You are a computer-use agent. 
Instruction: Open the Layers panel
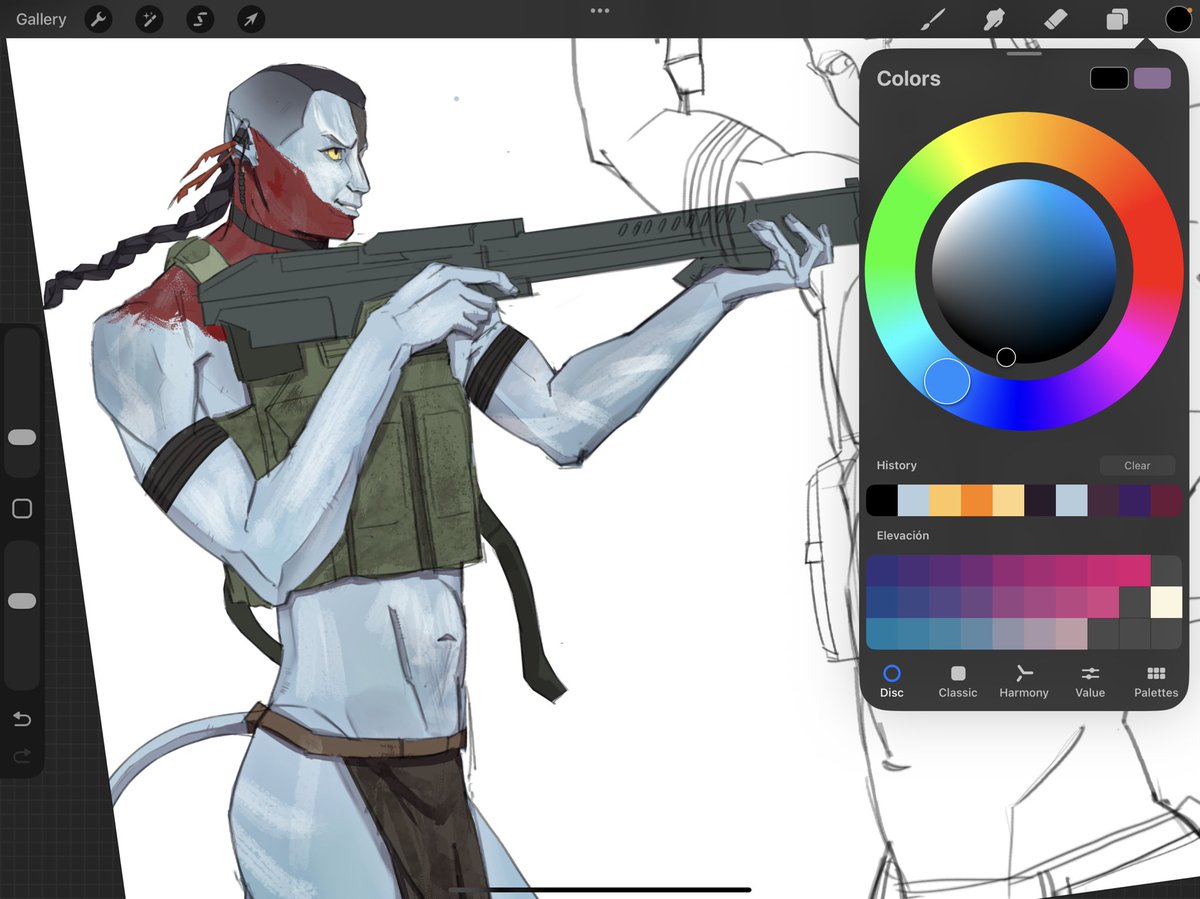(1117, 19)
